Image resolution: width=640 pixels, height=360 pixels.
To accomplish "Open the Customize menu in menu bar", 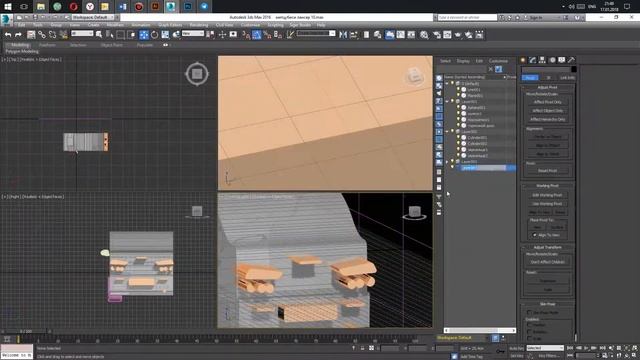I will (x=250, y=25).
